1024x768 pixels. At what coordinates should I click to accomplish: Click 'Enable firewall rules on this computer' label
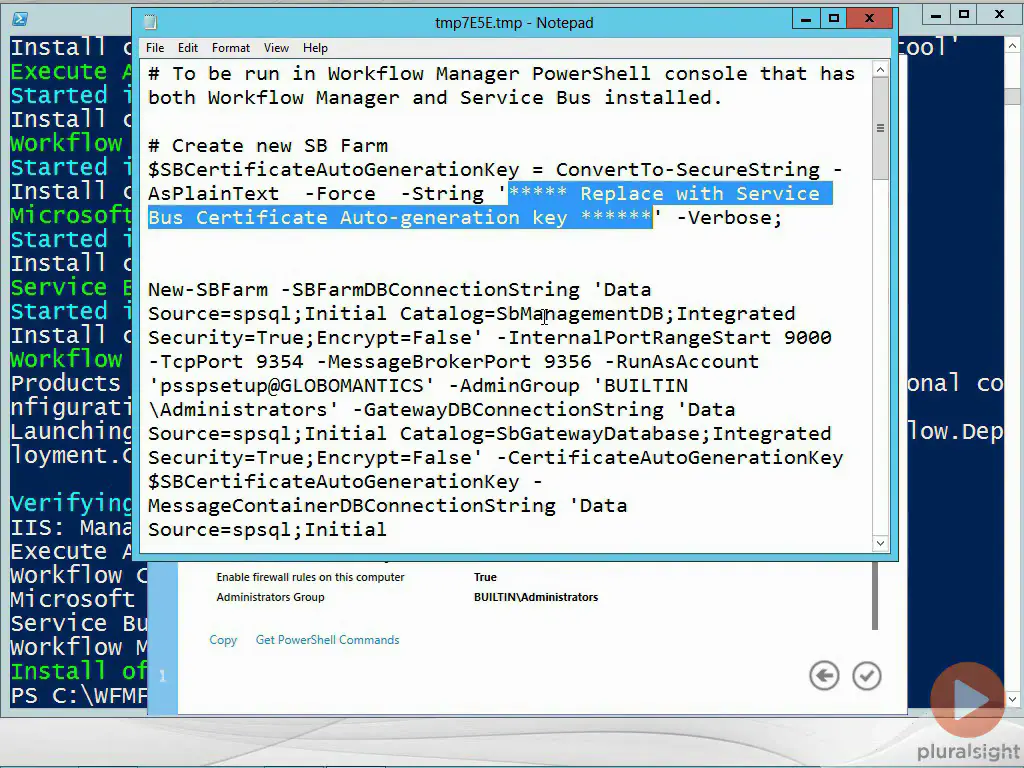tap(310, 577)
